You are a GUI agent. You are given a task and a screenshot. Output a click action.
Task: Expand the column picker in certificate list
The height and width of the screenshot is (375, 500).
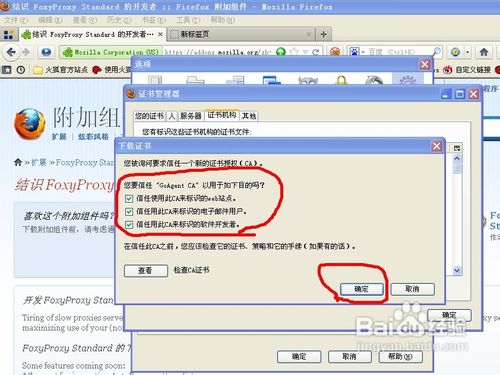(x=457, y=148)
